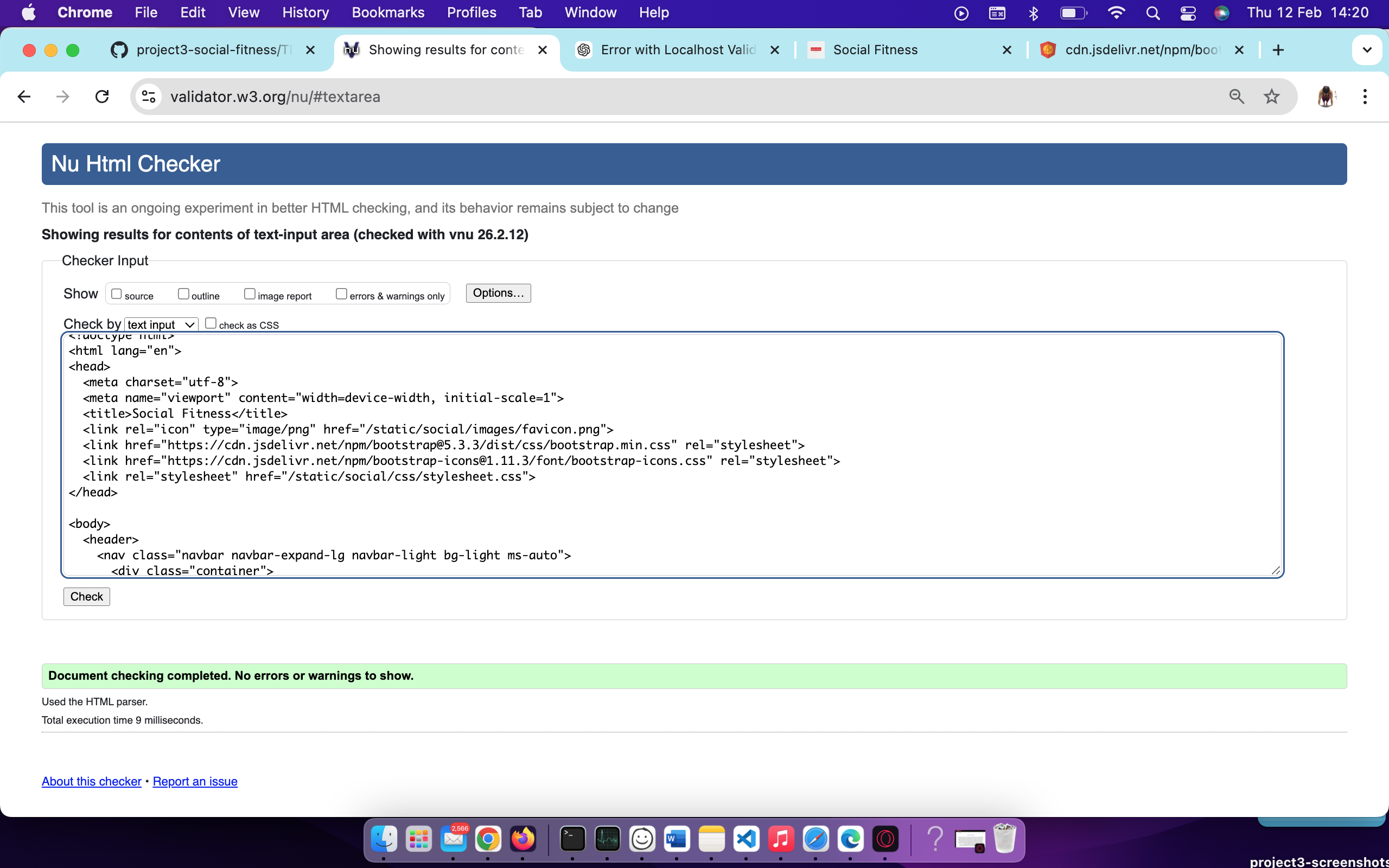Click the back navigation arrow
This screenshot has width=1389, height=868.
click(x=23, y=97)
